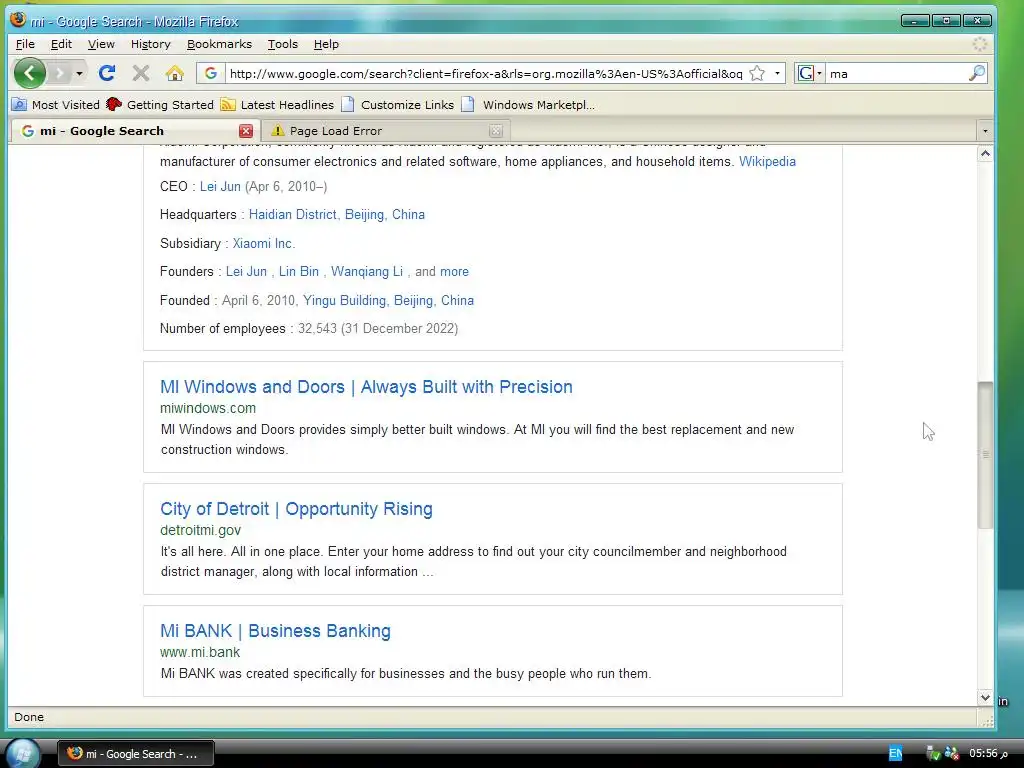Open MI Windows and Doors result

click(366, 387)
